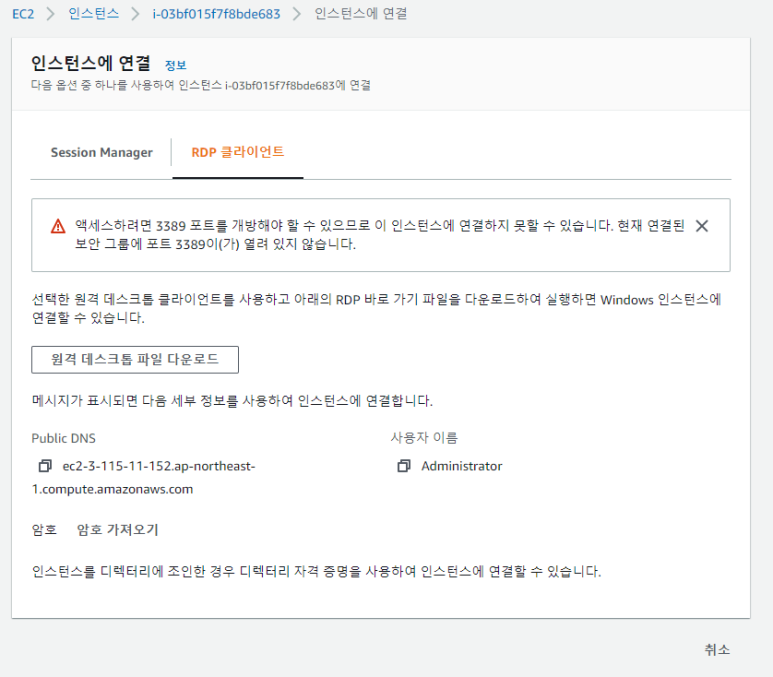Click the ec2-3-115-11-152 DNS text
Viewport: 773px width, 677px height.
point(159,466)
